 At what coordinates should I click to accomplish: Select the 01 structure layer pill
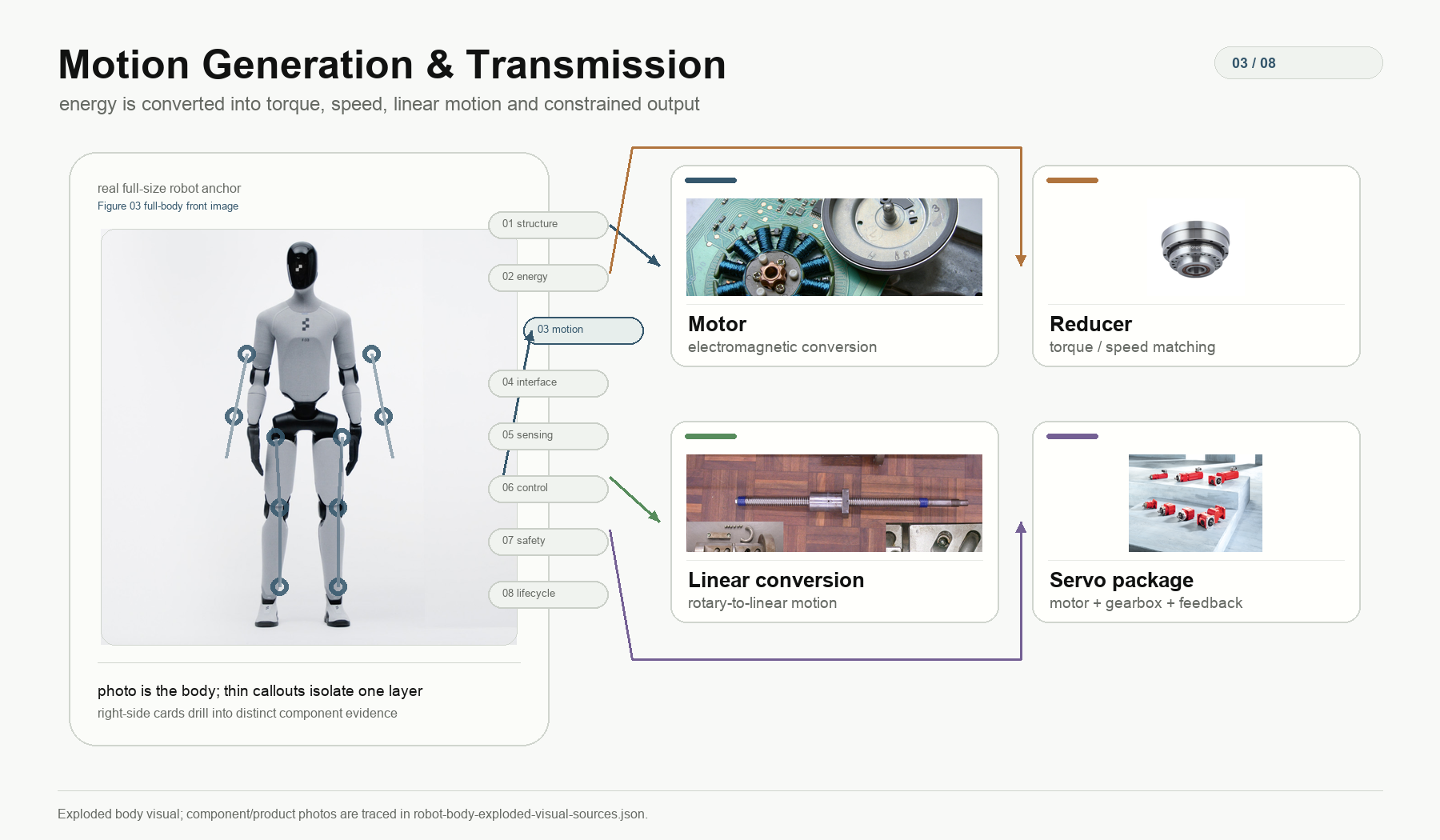[x=548, y=225]
